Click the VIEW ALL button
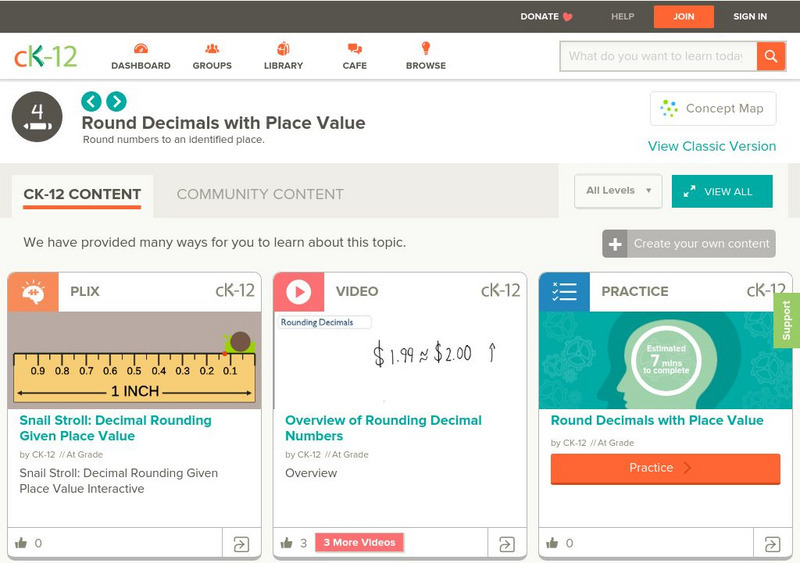800x563 pixels. click(x=722, y=191)
